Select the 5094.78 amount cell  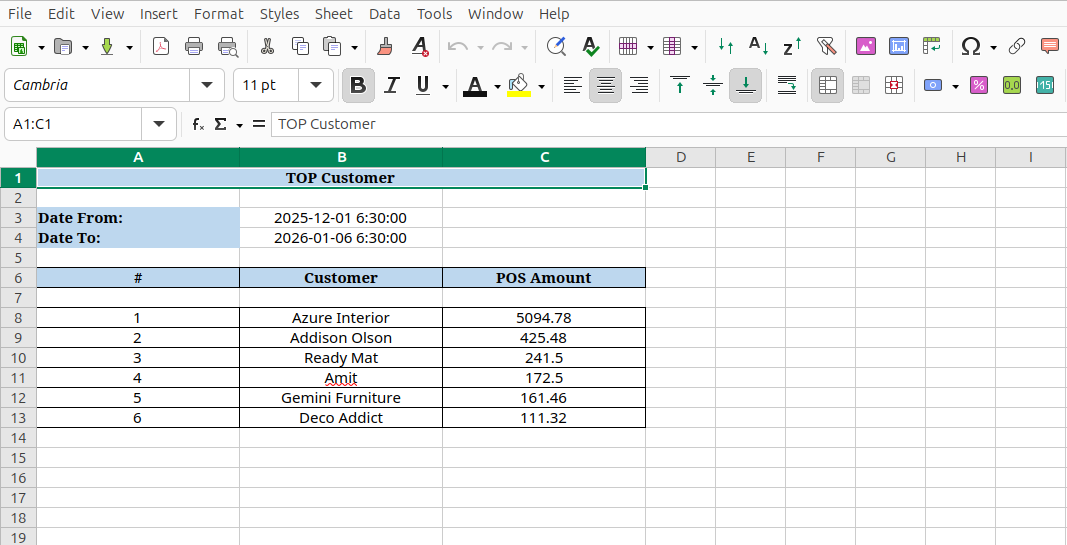pyautogui.click(x=544, y=318)
